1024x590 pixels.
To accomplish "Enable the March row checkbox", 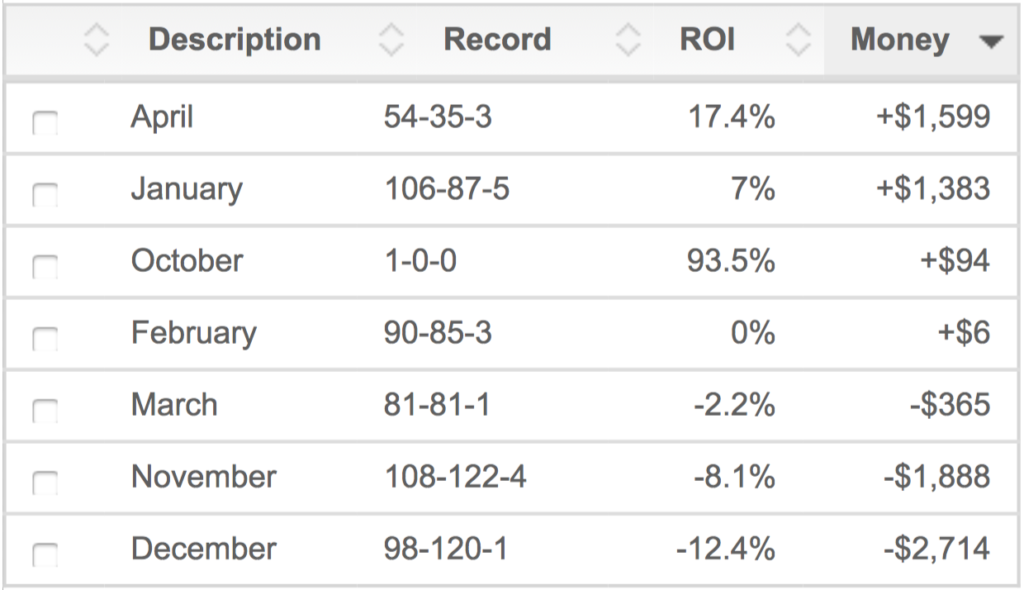I will 45,410.
